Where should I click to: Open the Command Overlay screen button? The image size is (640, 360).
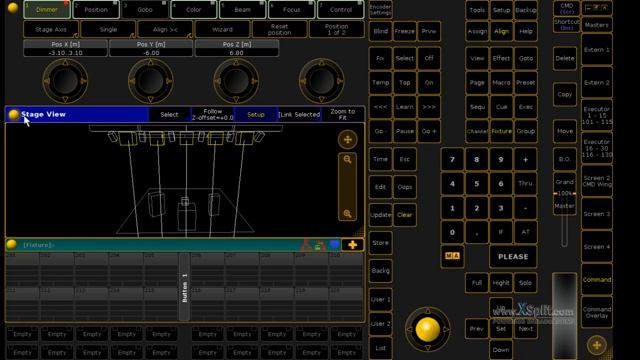click(x=596, y=312)
